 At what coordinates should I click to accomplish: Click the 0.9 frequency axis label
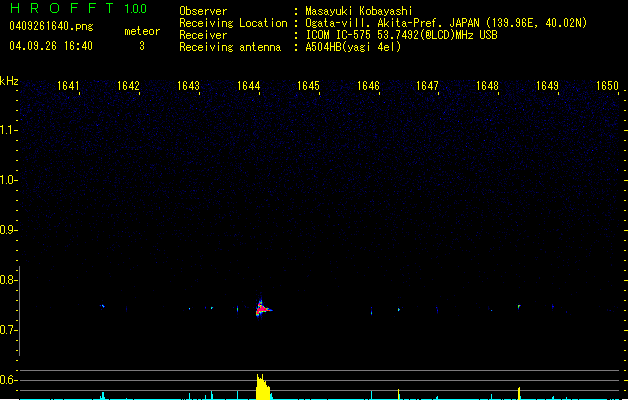(8, 230)
